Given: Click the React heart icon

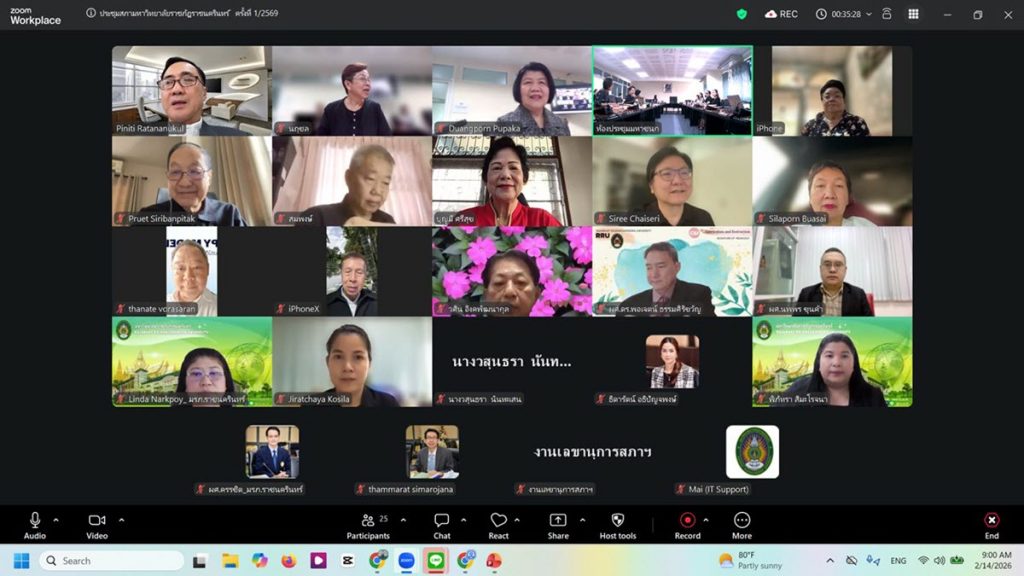Looking at the screenshot, I should click(x=498, y=523).
